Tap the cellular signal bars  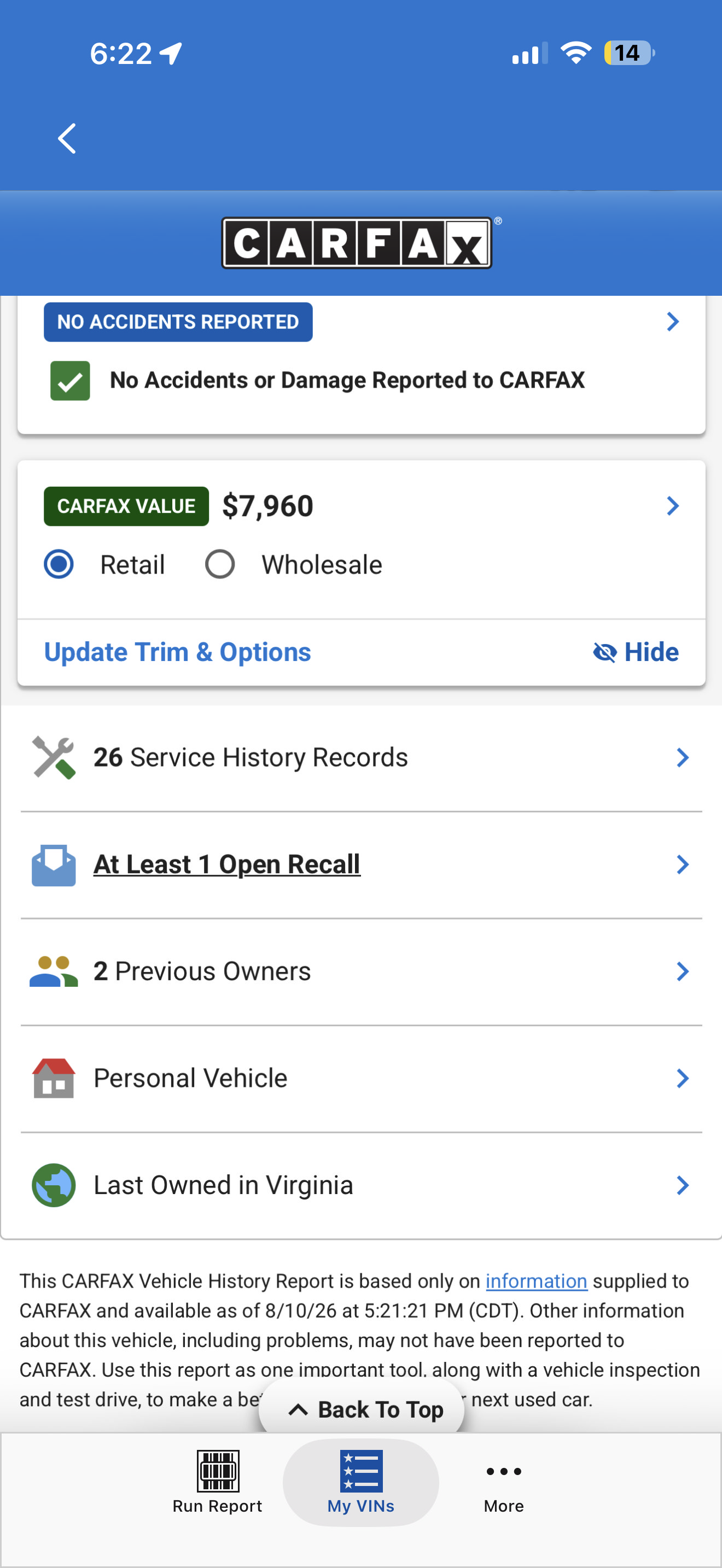point(529,54)
